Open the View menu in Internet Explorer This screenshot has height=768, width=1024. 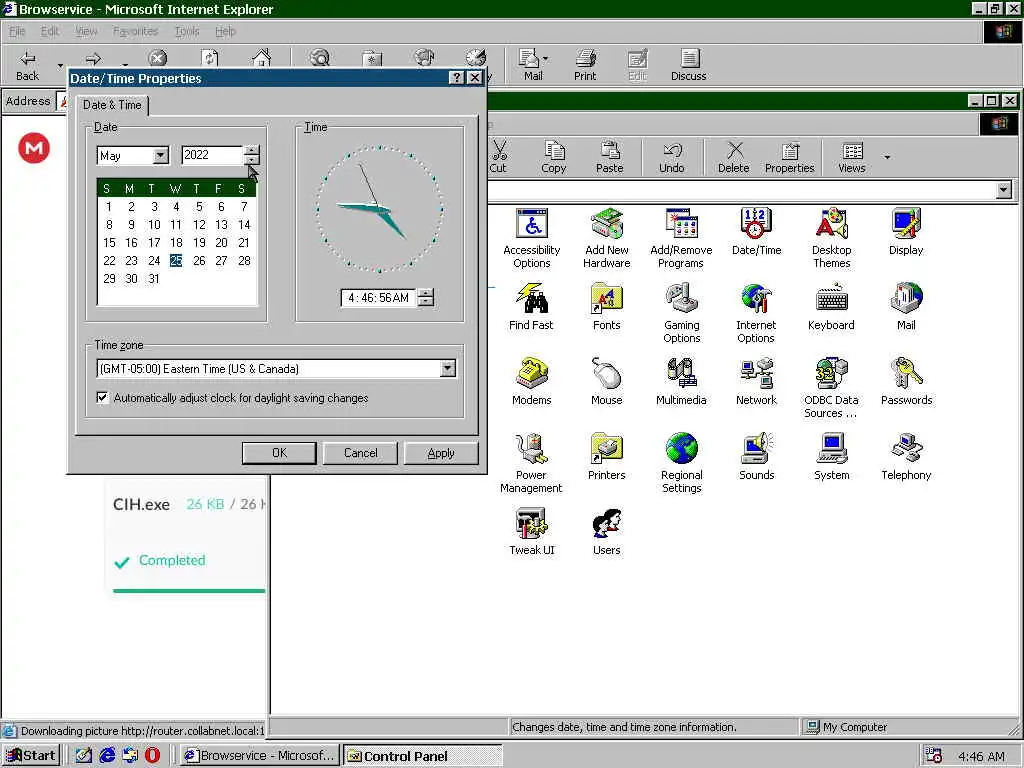86,31
